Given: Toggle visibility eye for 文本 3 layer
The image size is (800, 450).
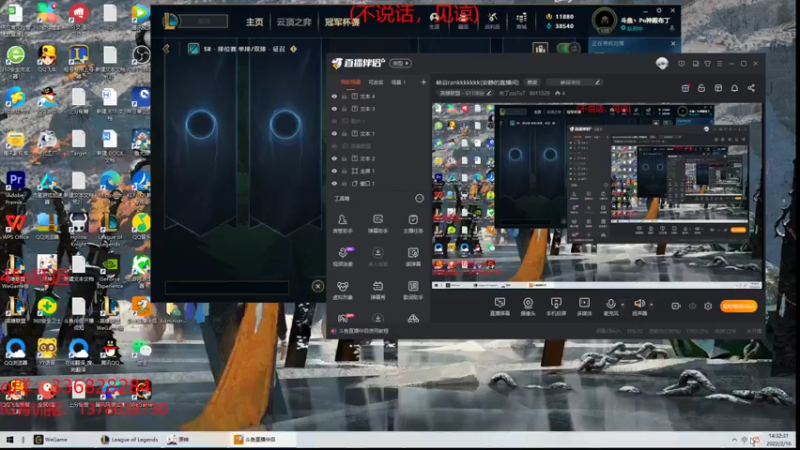Looking at the screenshot, I should click(334, 109).
